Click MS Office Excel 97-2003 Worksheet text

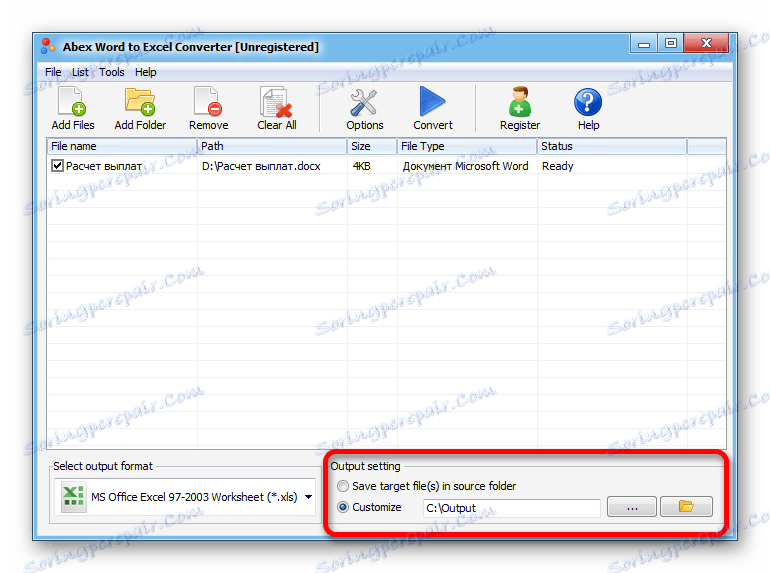tap(194, 497)
